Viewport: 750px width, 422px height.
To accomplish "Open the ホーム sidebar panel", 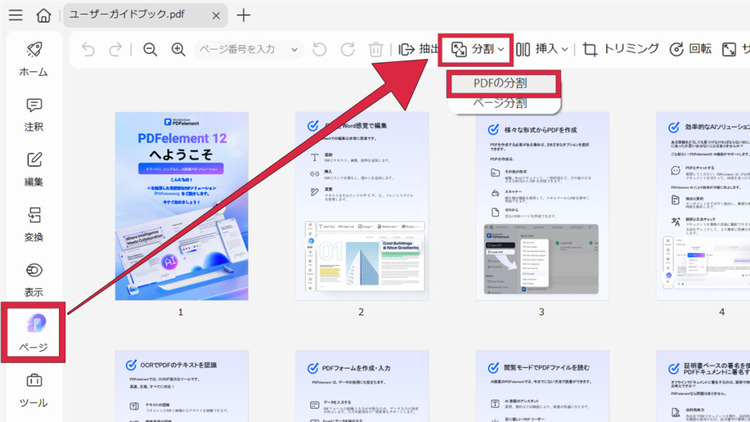I will coord(33,59).
